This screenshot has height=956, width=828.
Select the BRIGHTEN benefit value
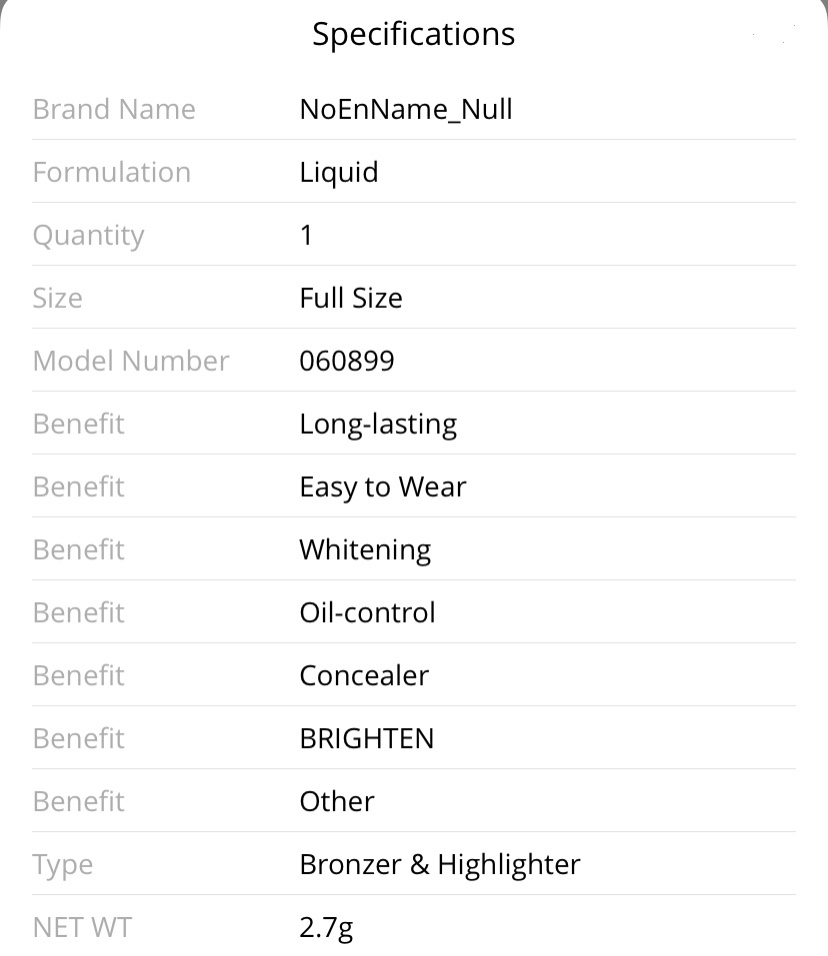coord(367,738)
